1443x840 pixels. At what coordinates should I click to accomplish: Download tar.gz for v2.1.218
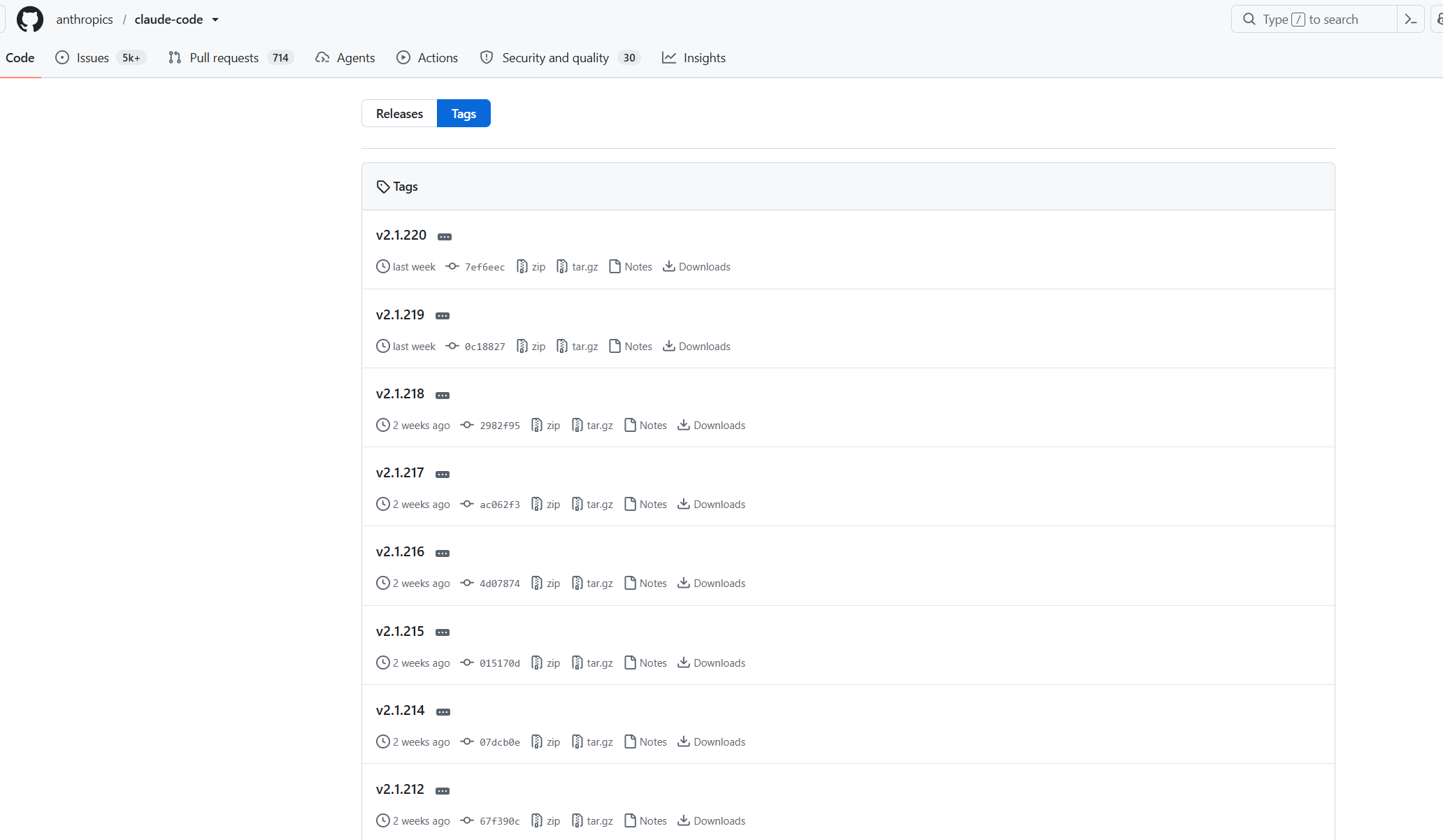pos(592,426)
